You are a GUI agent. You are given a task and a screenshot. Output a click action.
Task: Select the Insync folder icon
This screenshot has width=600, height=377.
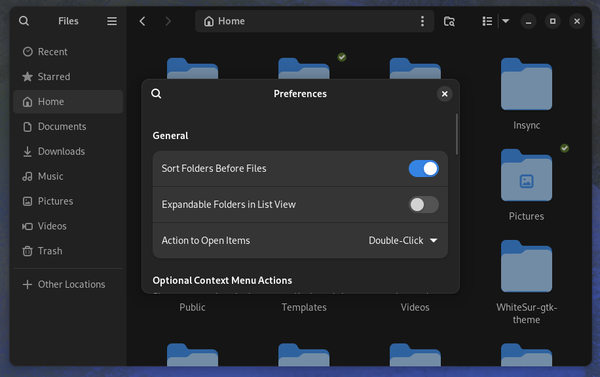[x=527, y=84]
